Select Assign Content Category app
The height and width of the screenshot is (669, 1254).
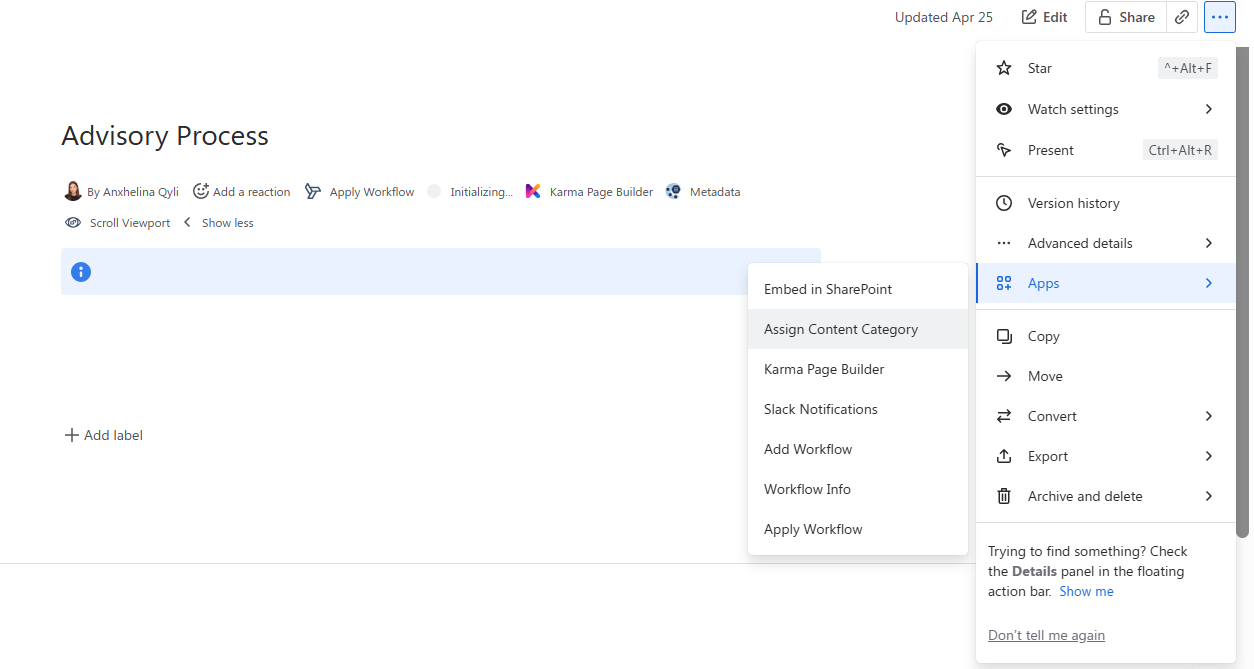840,329
